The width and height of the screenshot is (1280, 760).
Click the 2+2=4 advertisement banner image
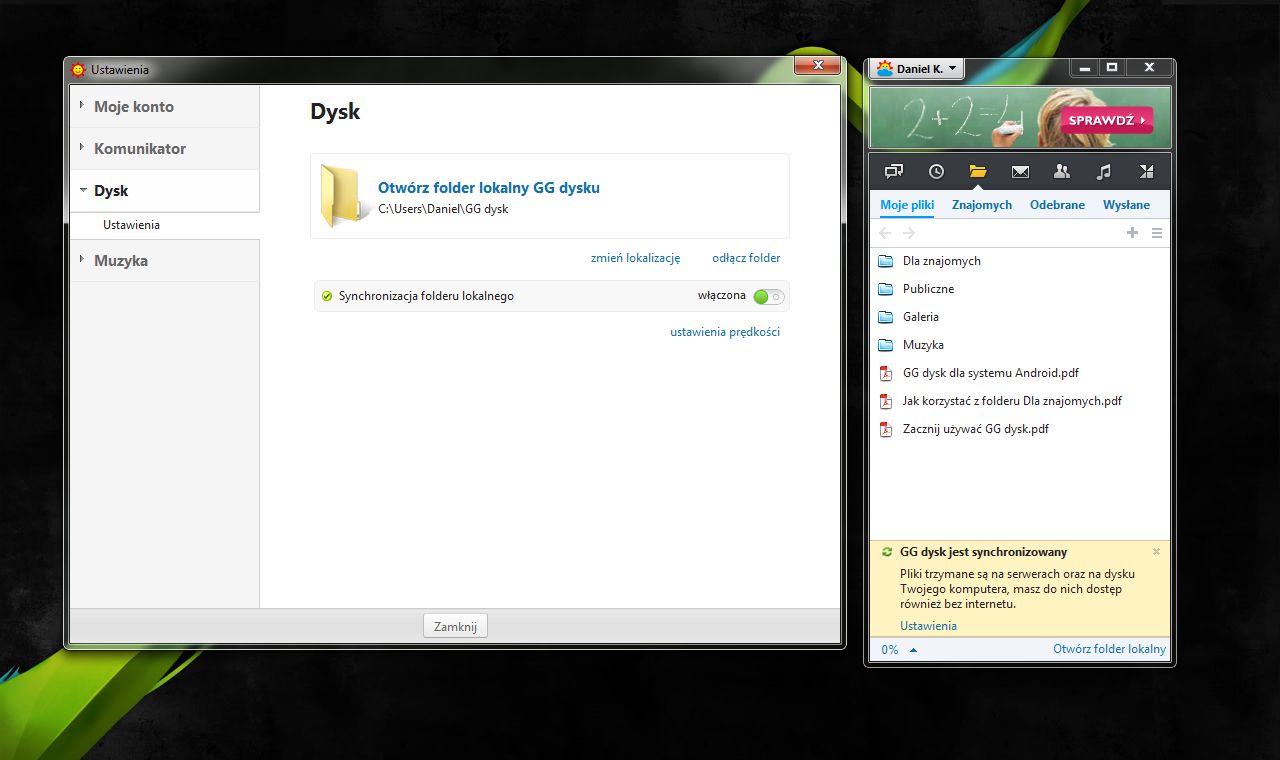[x=1020, y=117]
